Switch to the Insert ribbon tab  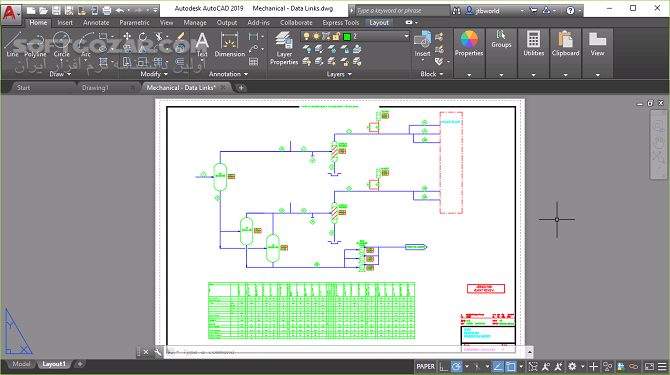pyautogui.click(x=65, y=23)
